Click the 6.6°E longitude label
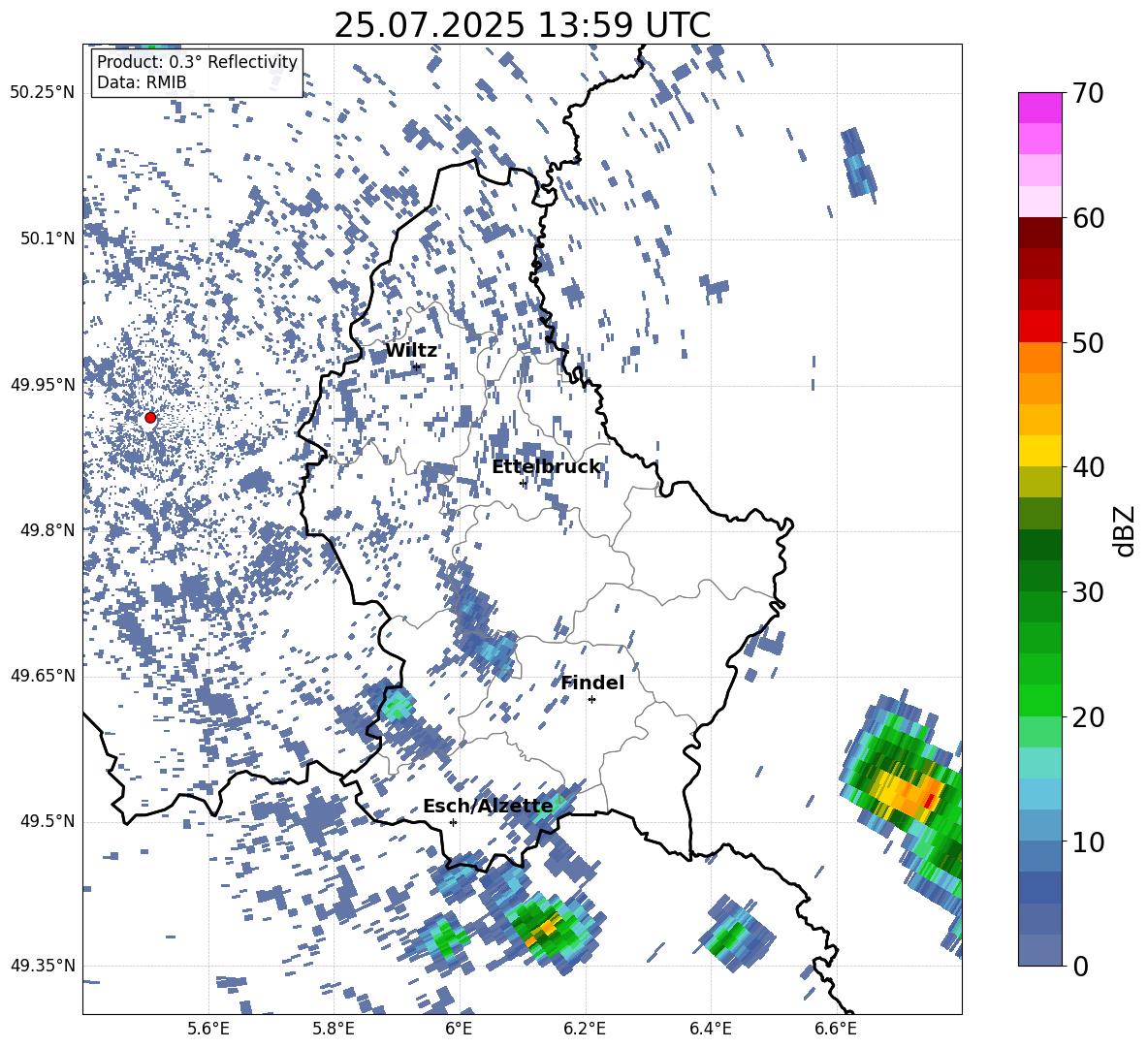Image resolution: width=1148 pixels, height=1048 pixels. (x=836, y=1029)
